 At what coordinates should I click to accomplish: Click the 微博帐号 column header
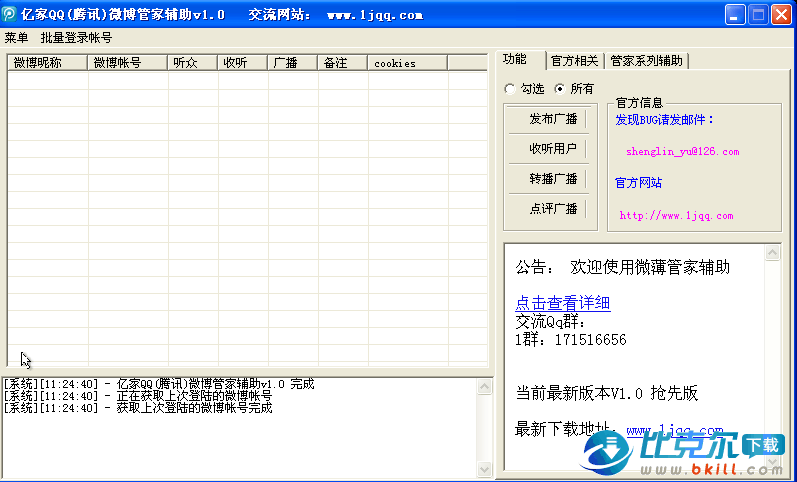coord(127,63)
